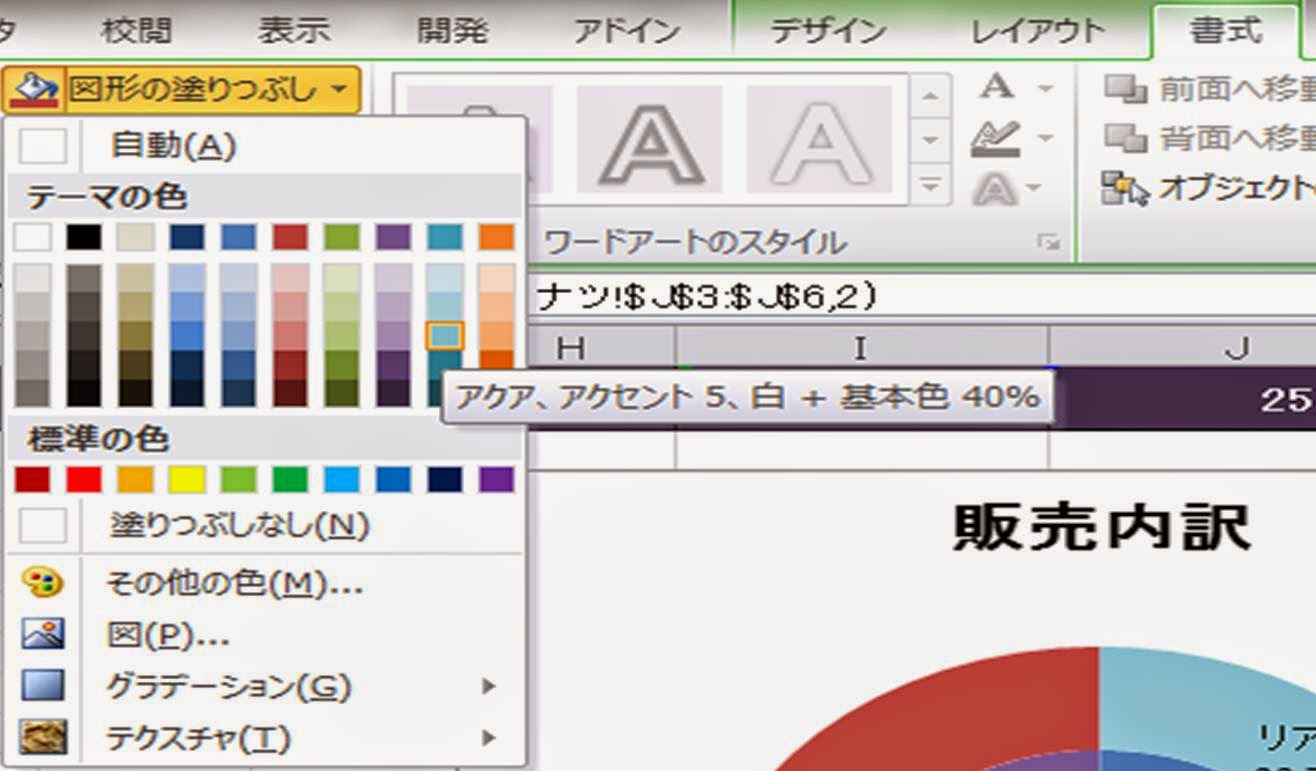Pick the tan theme color swatch
Image resolution: width=1316 pixels, height=771 pixels.
(135, 237)
